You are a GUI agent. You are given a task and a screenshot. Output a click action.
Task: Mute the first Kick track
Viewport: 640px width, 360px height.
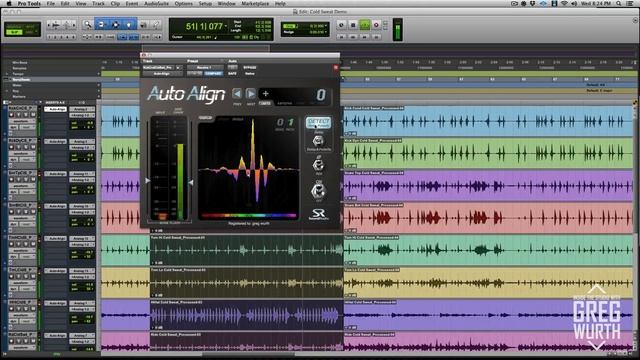coord(33,116)
